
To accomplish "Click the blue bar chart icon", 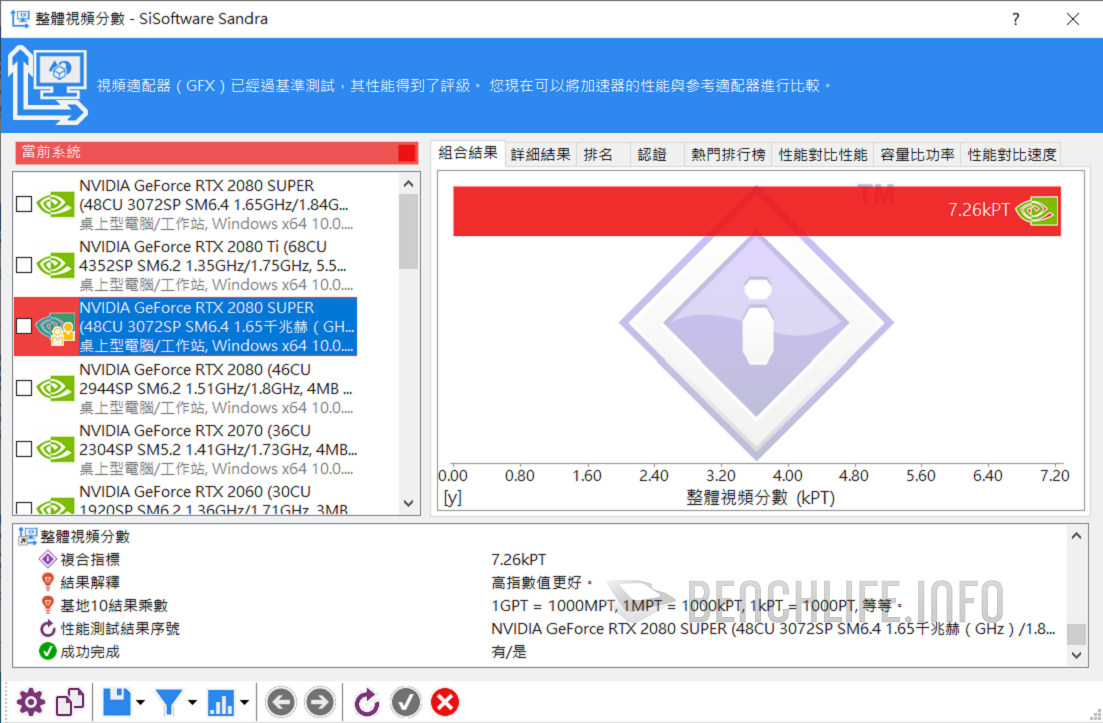I will click(221, 702).
